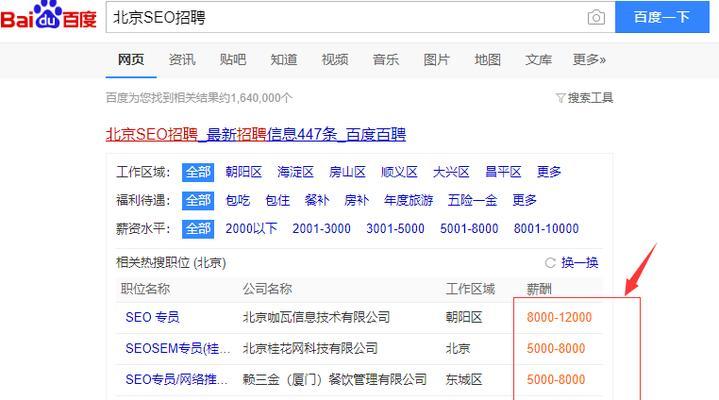719x400 pixels.
Task: Switch to the 贴吧 tab
Action: [233, 60]
